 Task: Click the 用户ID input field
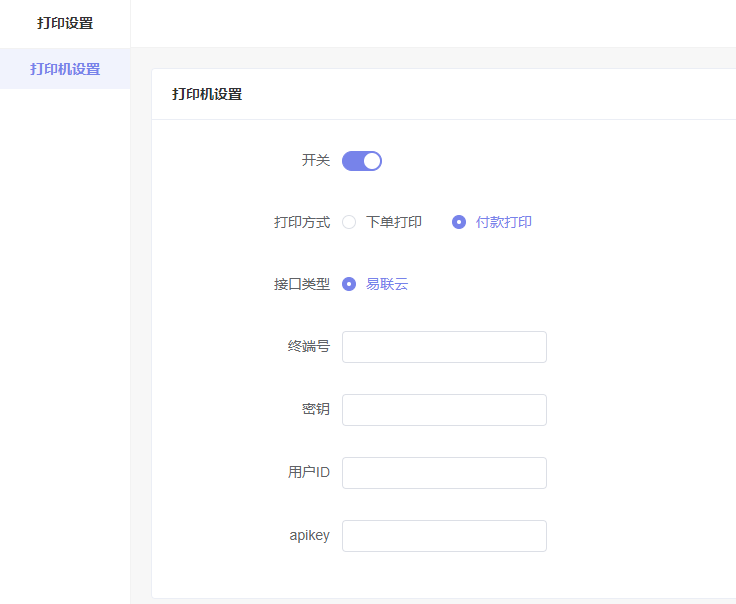(x=444, y=473)
